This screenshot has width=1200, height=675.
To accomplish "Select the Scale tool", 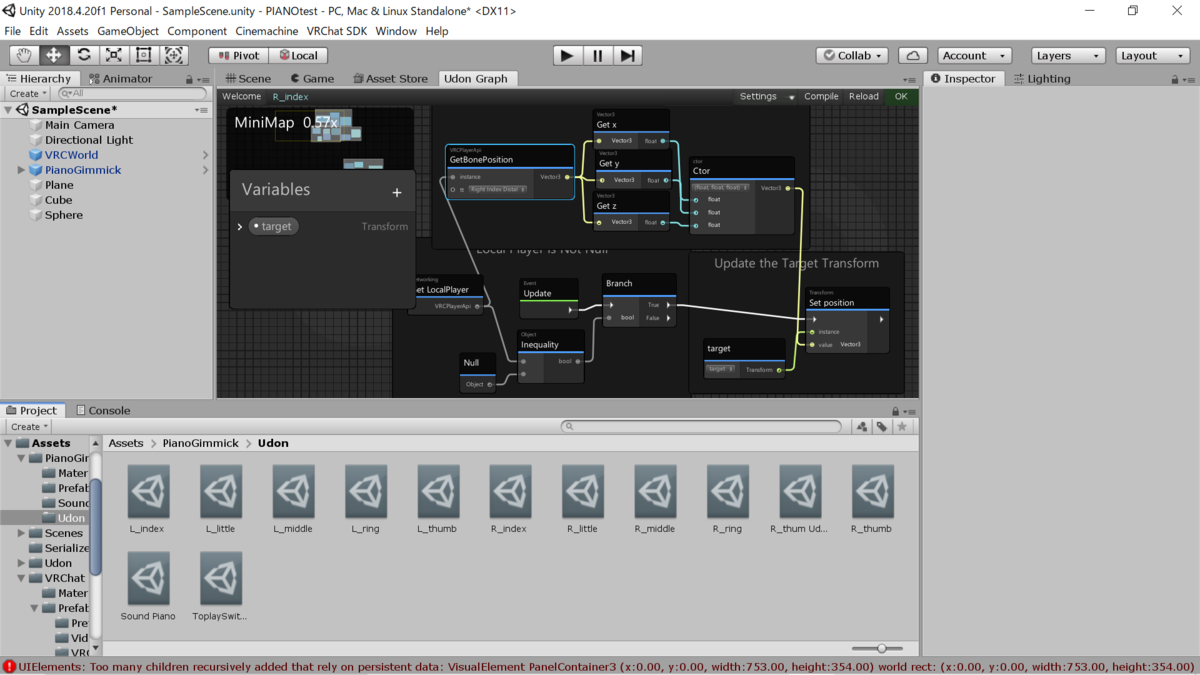I will coord(114,55).
